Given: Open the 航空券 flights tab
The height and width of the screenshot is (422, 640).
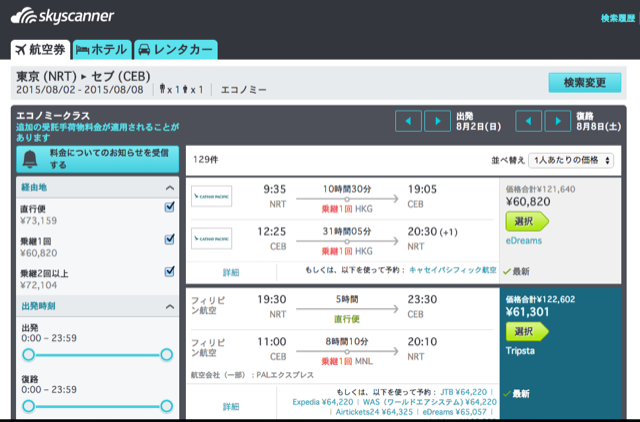Looking at the screenshot, I should coord(40,50).
